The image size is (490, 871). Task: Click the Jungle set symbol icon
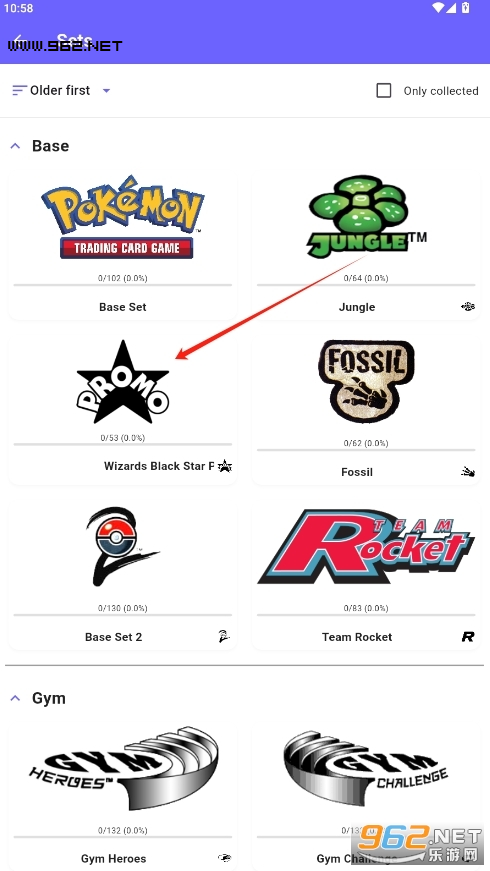click(468, 306)
